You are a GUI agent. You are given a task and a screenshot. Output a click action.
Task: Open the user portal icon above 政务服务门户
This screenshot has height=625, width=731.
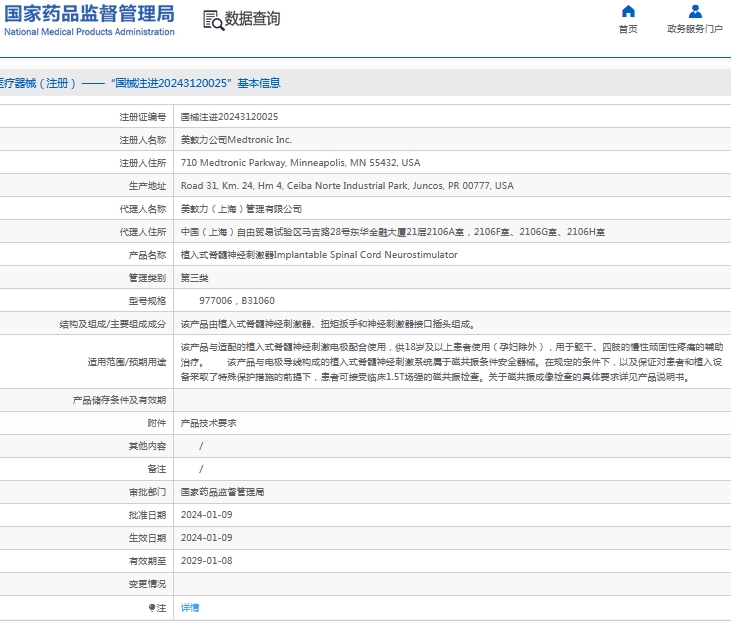click(x=695, y=11)
